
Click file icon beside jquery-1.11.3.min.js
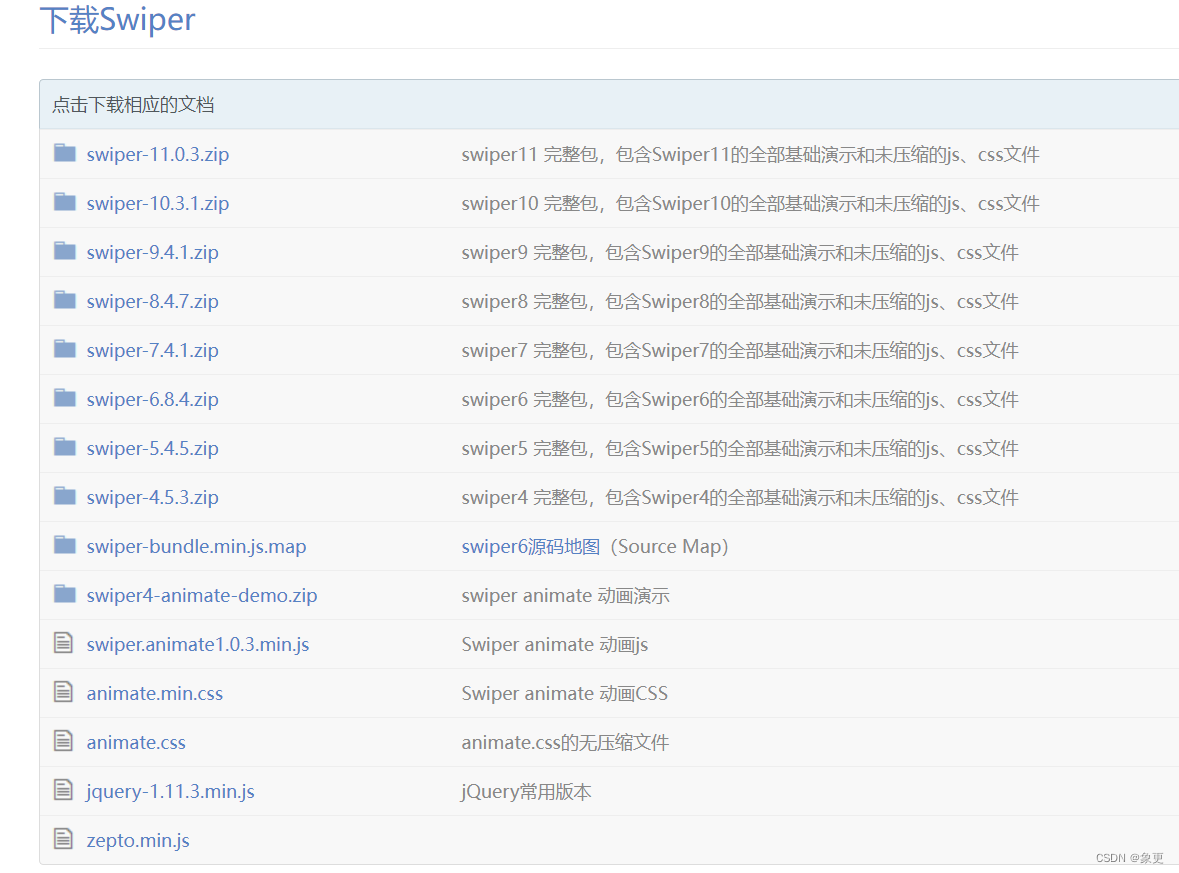[x=64, y=790]
